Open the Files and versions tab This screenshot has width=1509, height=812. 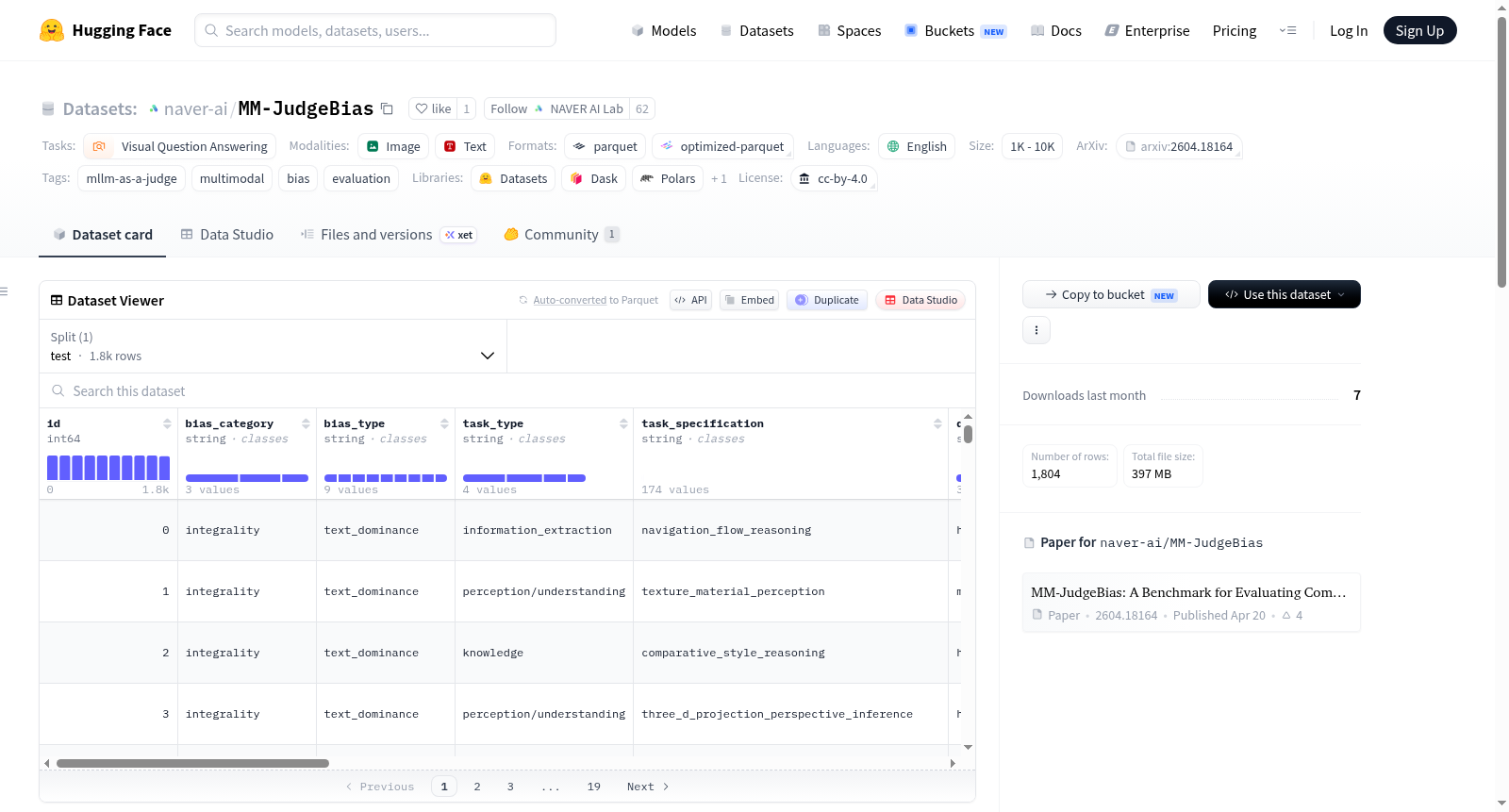coord(389,235)
